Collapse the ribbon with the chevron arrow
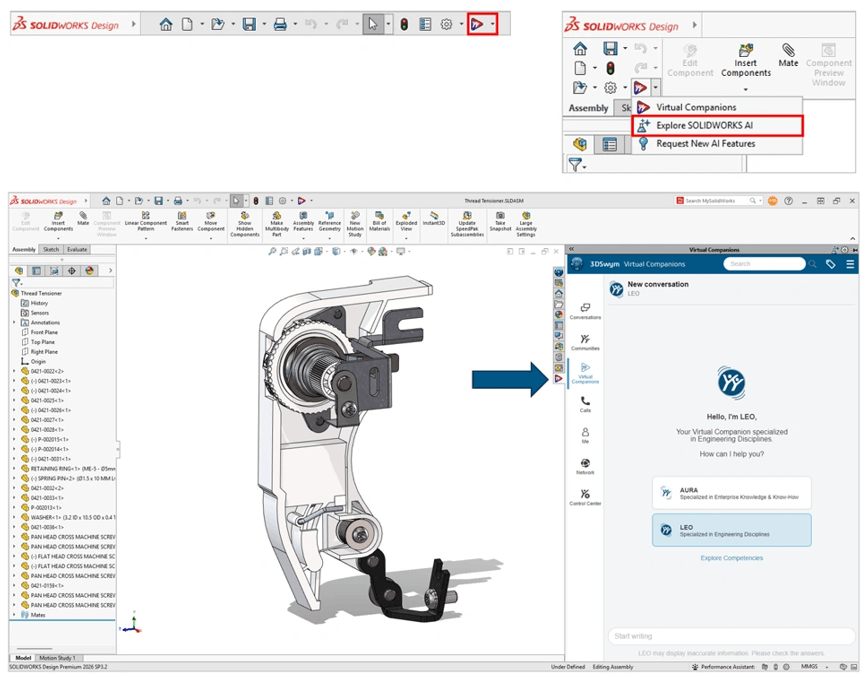Image resolution: width=867 pixels, height=678 pixels. tap(852, 238)
